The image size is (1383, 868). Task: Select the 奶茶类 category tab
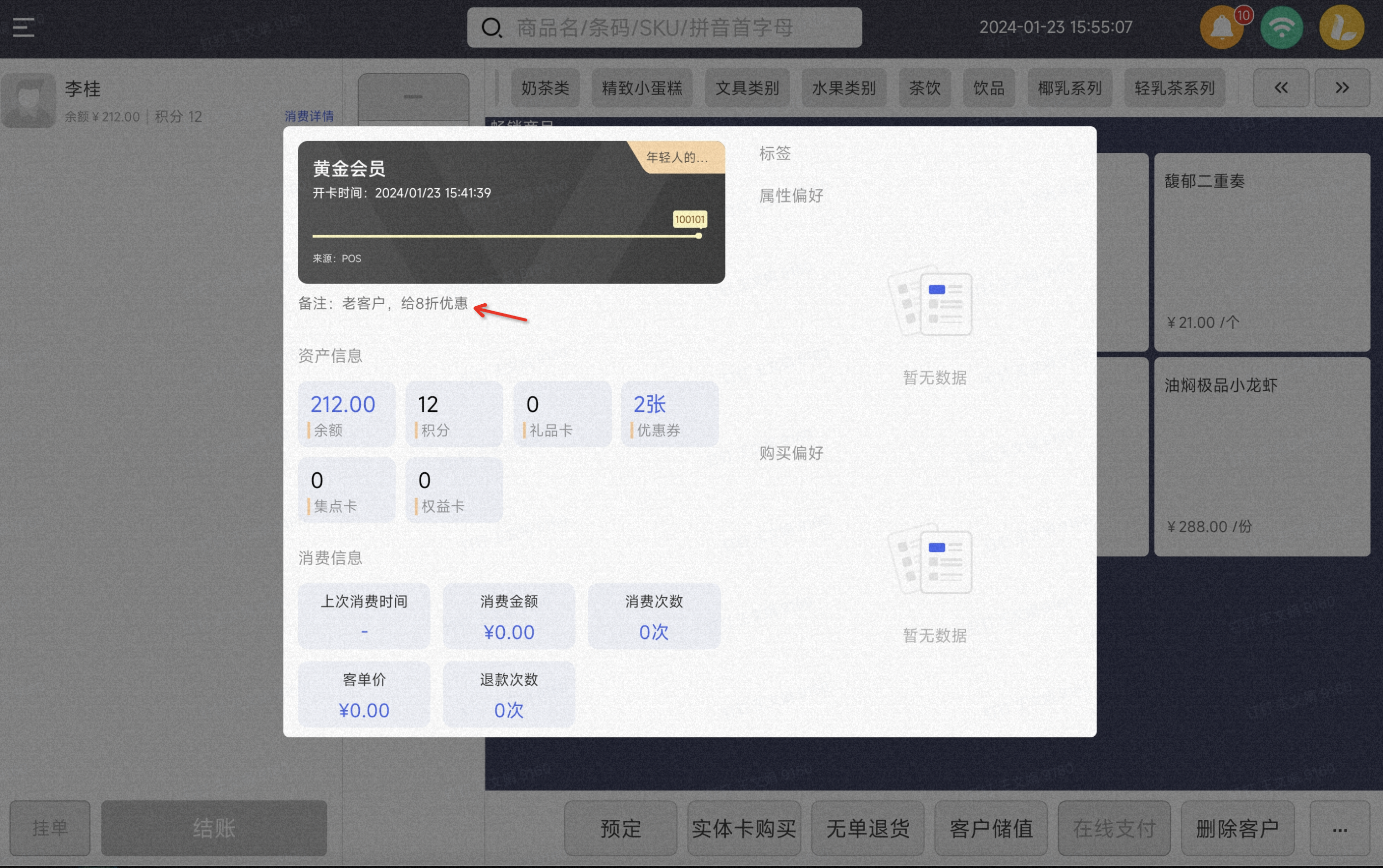[x=545, y=88]
